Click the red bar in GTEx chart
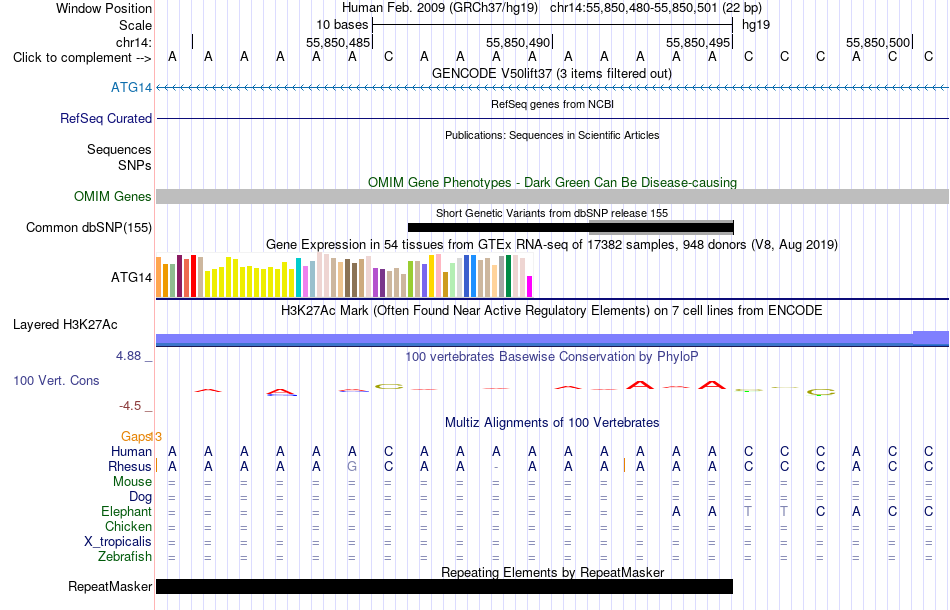Image resolution: width=950 pixels, height=610 pixels. click(193, 276)
